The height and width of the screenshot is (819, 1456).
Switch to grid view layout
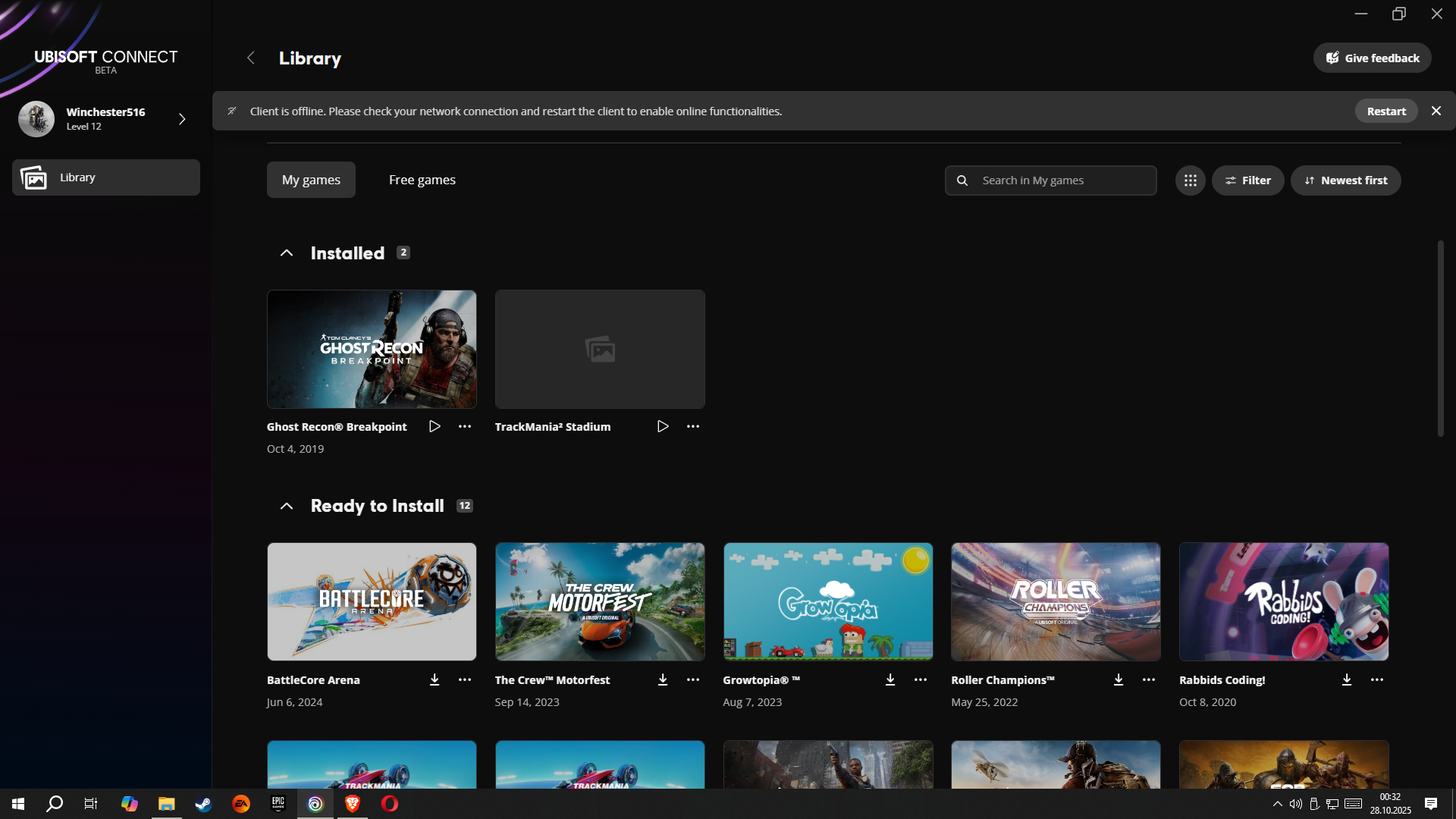tap(1191, 180)
